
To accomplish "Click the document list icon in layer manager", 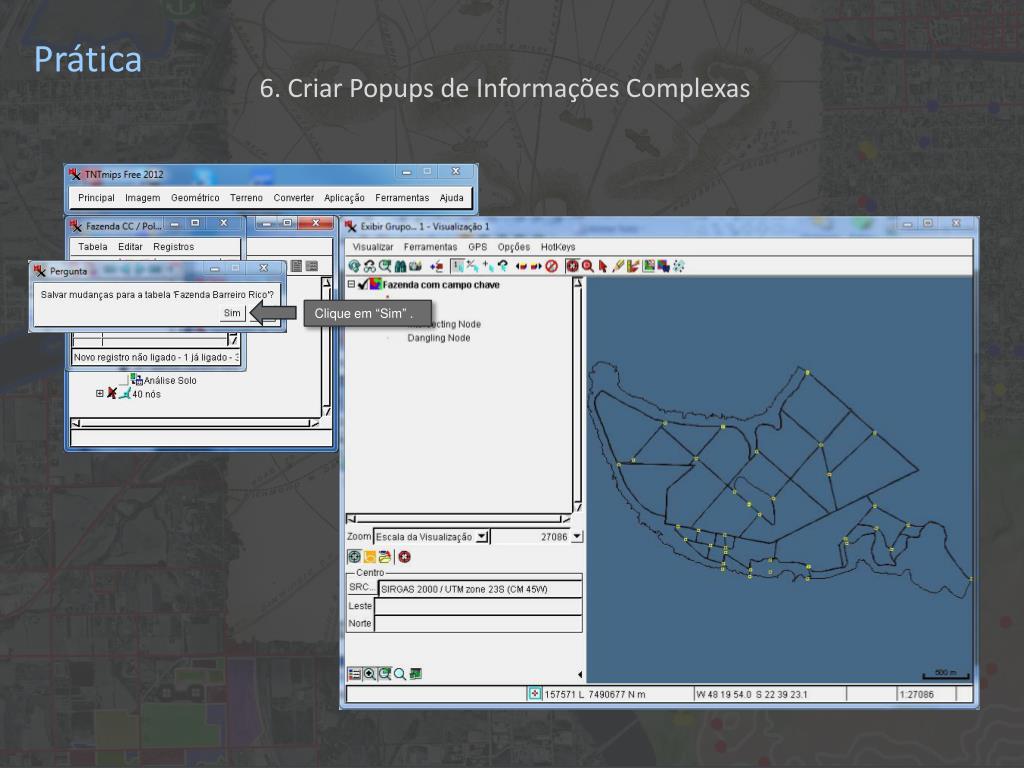I will [x=296, y=266].
